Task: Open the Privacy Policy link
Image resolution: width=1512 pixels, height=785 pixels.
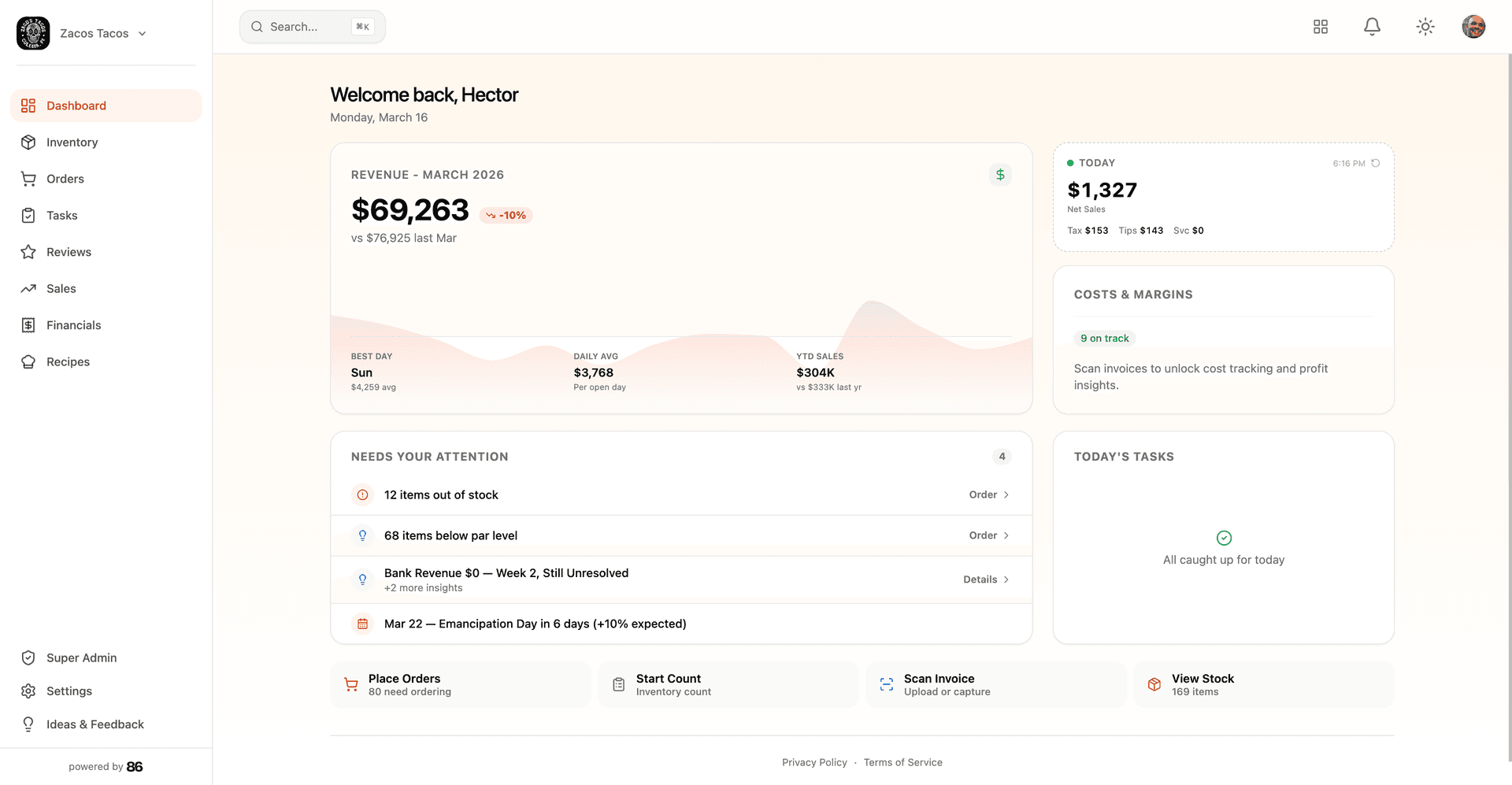Action: [x=814, y=762]
